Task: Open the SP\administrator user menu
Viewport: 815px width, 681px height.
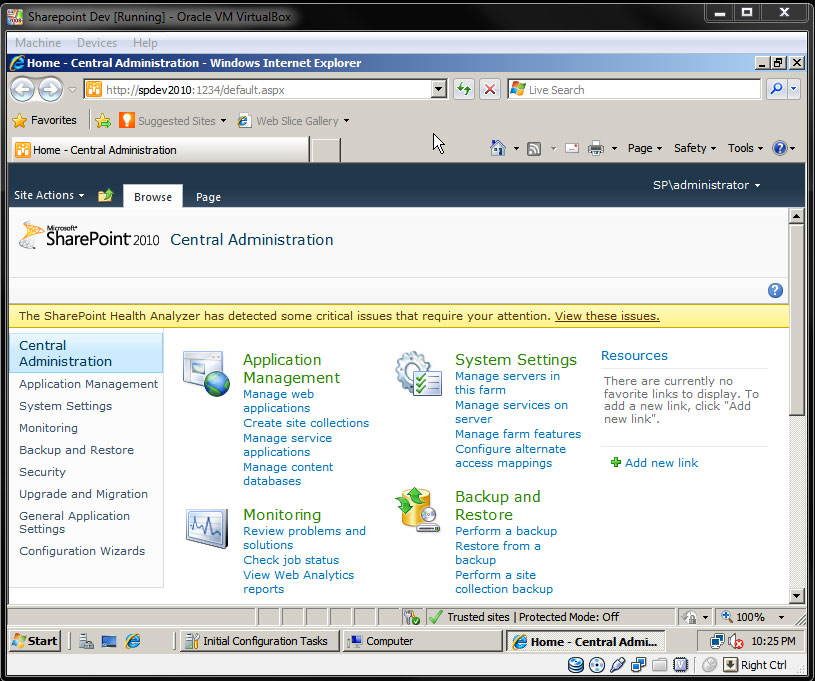Action: point(706,185)
